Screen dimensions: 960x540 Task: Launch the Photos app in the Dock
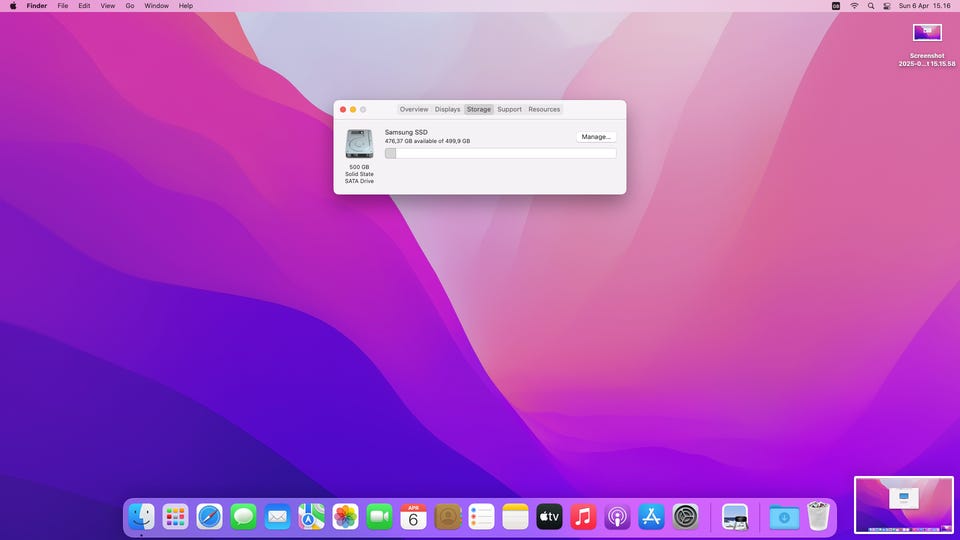point(346,517)
